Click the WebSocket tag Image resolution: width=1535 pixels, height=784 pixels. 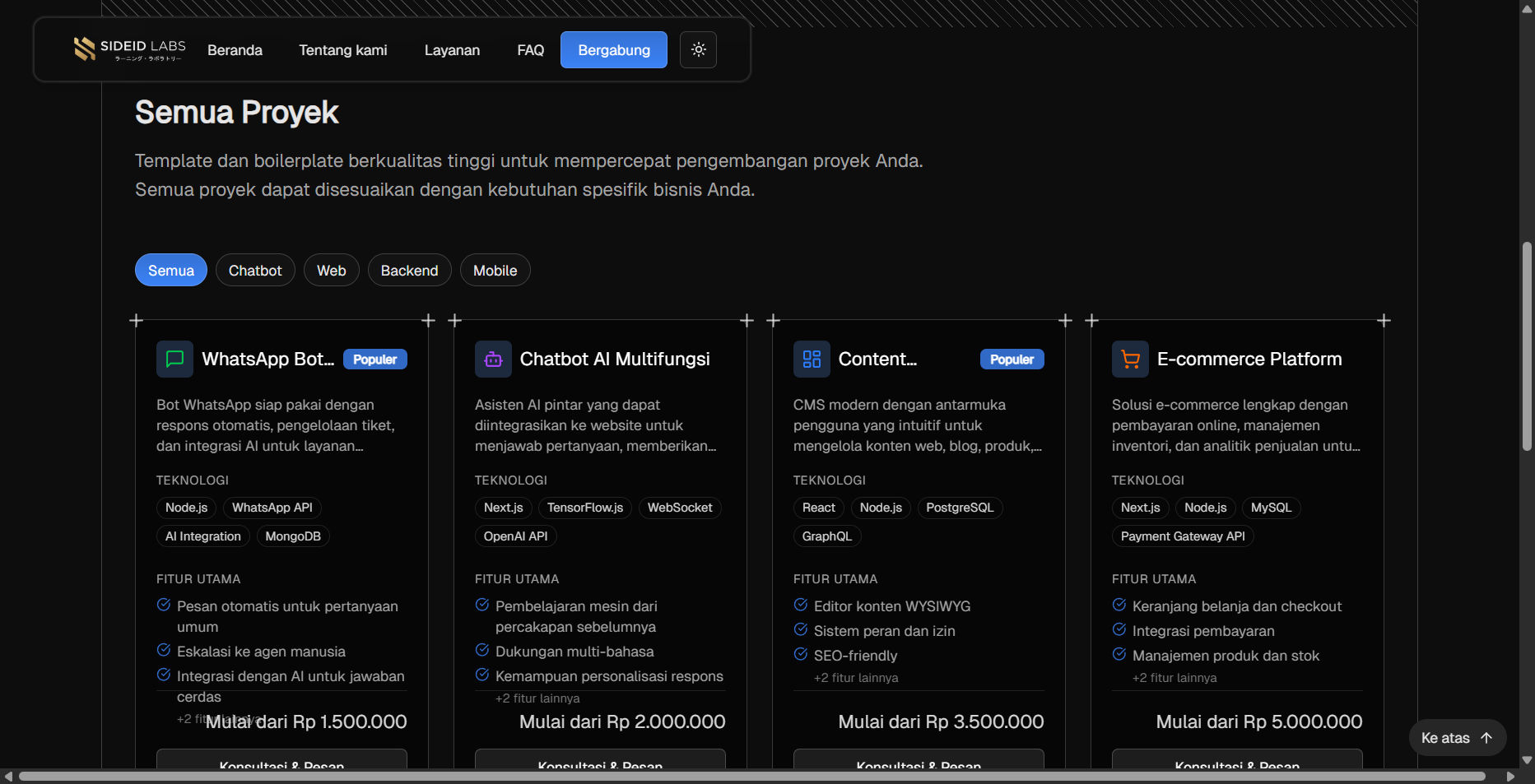tap(680, 508)
